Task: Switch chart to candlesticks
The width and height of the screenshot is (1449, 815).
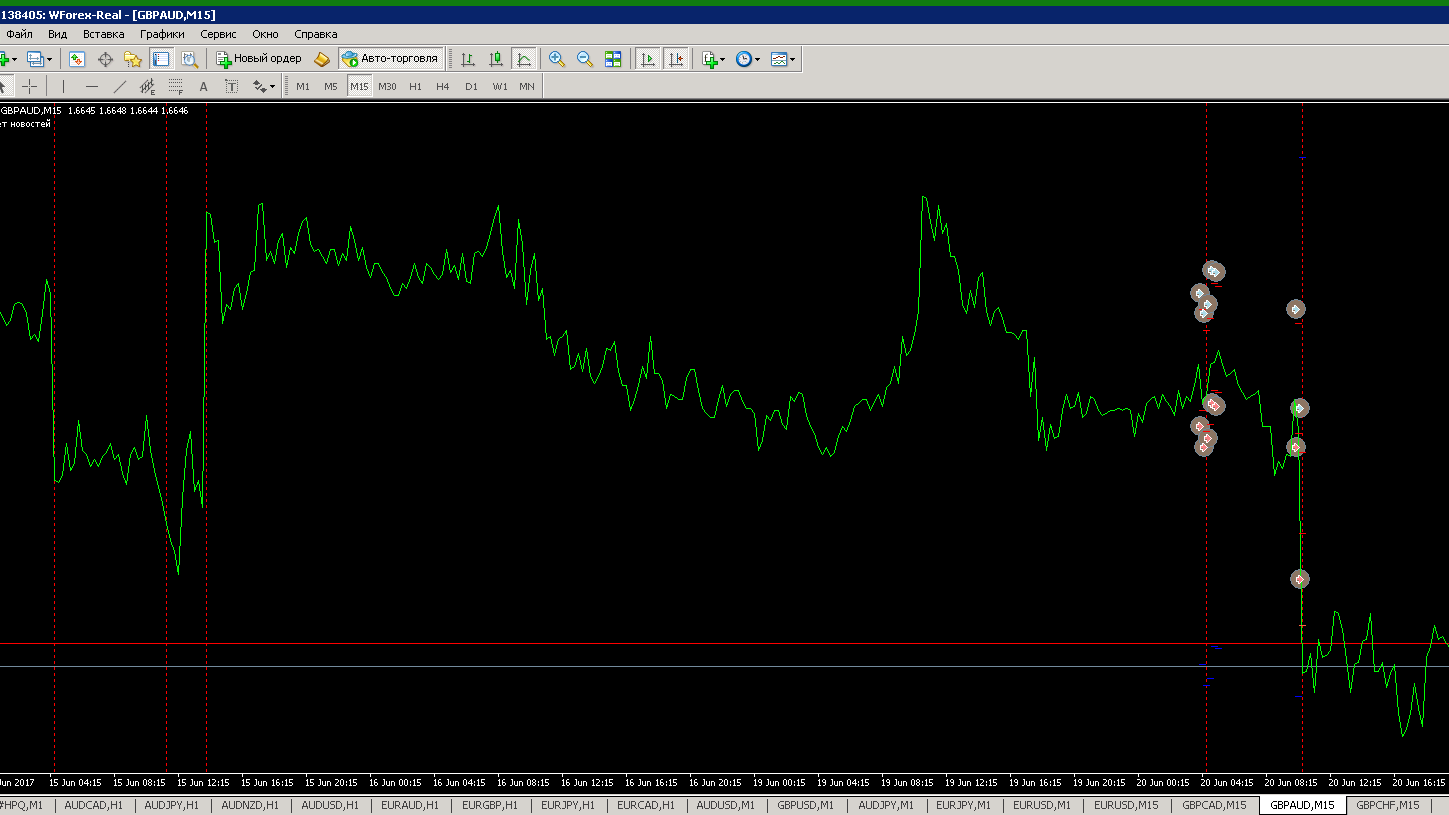Action: click(496, 59)
